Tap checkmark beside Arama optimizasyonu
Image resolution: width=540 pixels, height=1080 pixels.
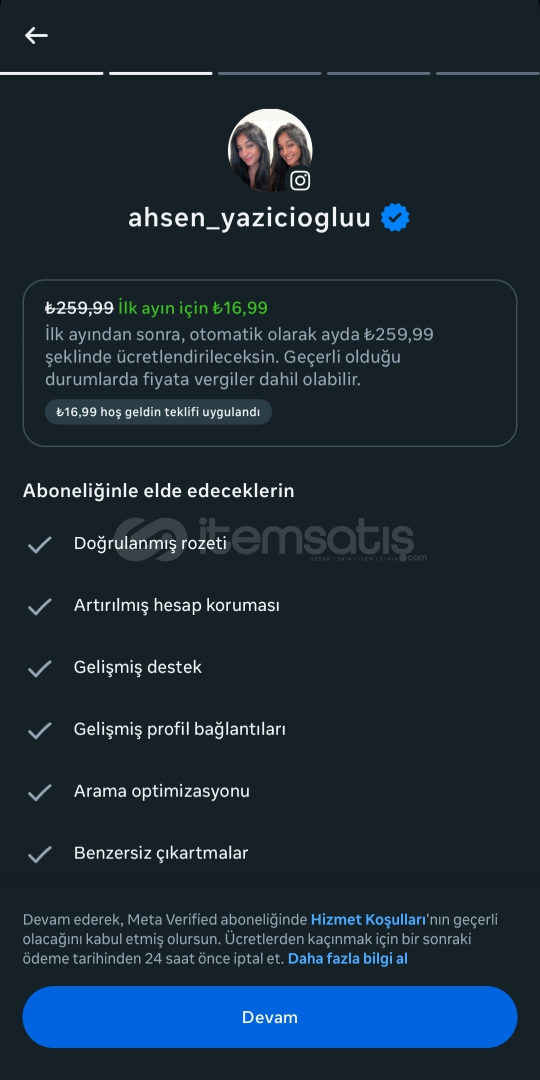(39, 793)
